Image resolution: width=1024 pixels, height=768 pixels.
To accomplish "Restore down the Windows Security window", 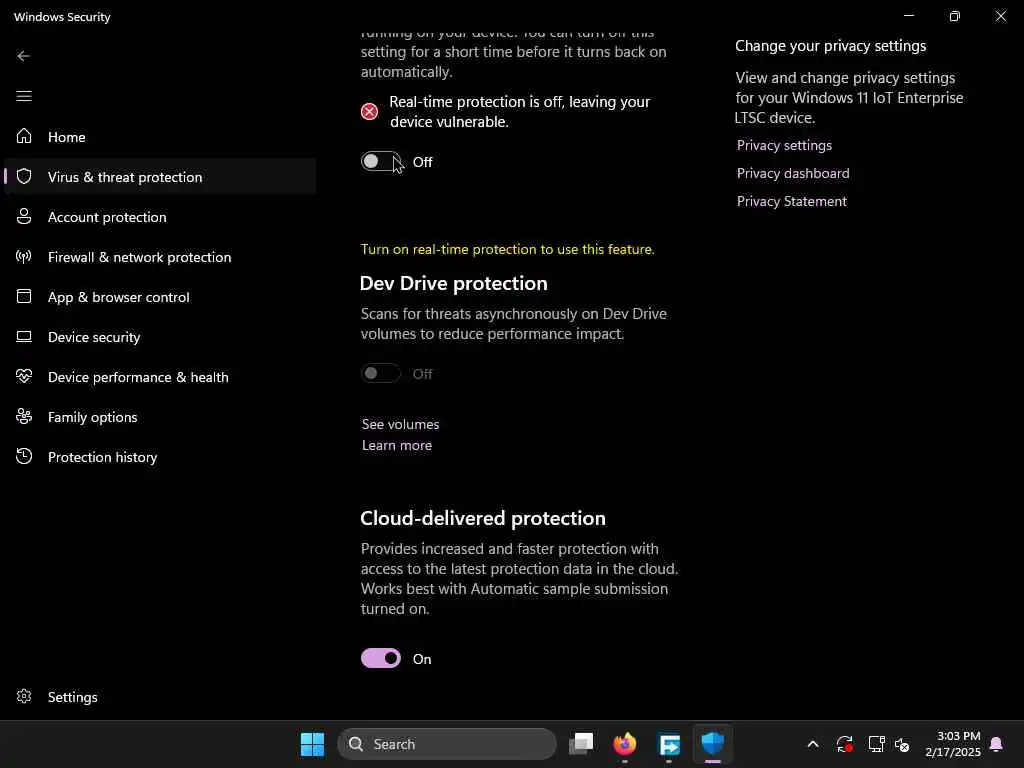I will (954, 16).
